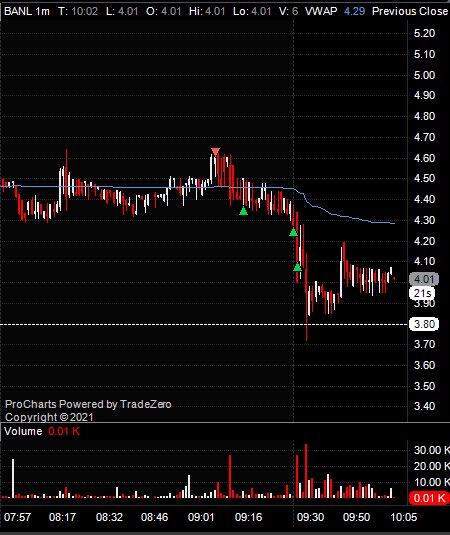Viewport: 450px width, 535px height.
Task: Click the 5.20 price axis label
Action: (424, 33)
